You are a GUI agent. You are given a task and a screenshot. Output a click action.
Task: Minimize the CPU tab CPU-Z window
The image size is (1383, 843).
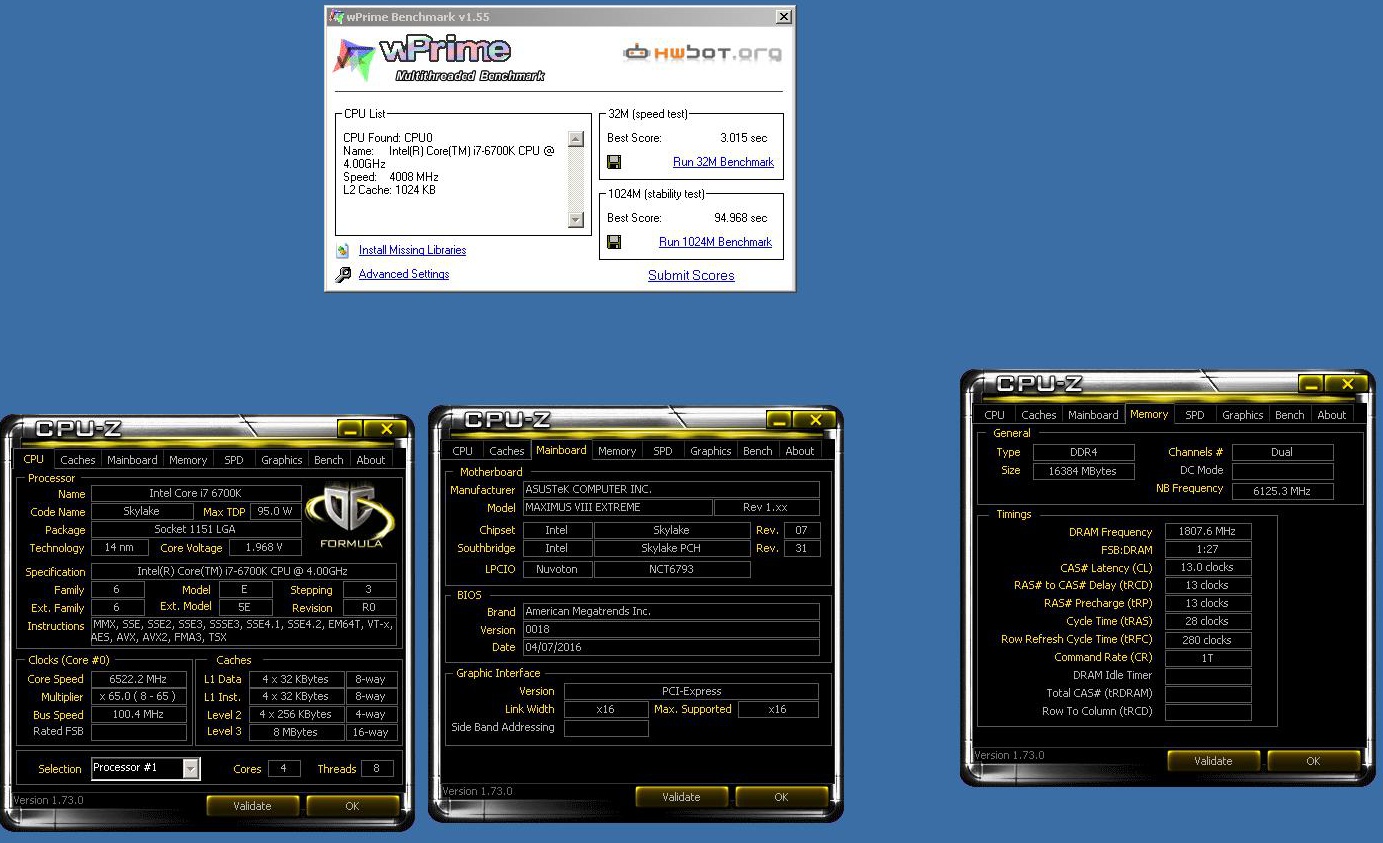coord(350,430)
